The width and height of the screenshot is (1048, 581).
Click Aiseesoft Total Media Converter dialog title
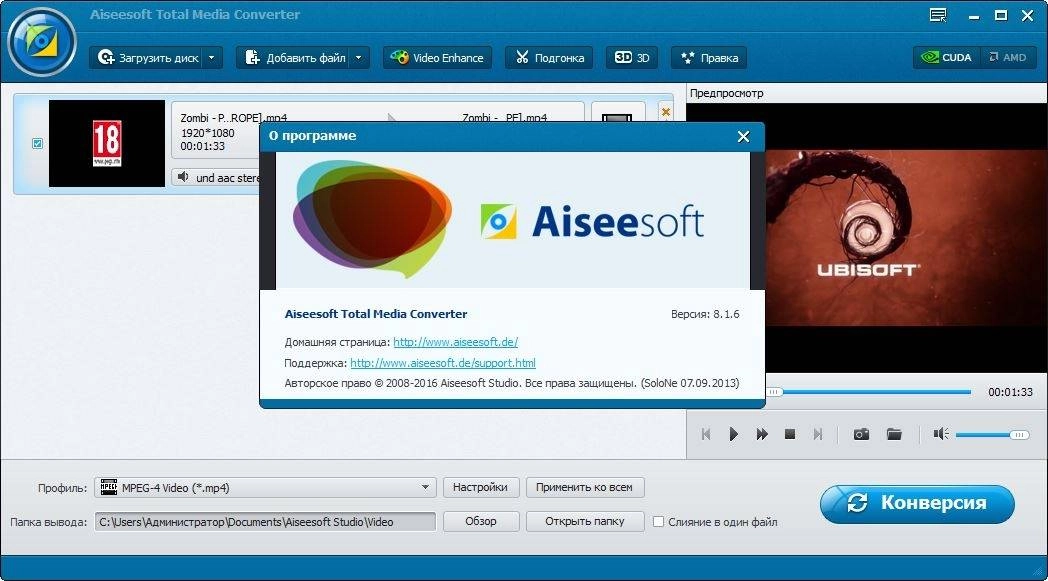click(x=376, y=314)
